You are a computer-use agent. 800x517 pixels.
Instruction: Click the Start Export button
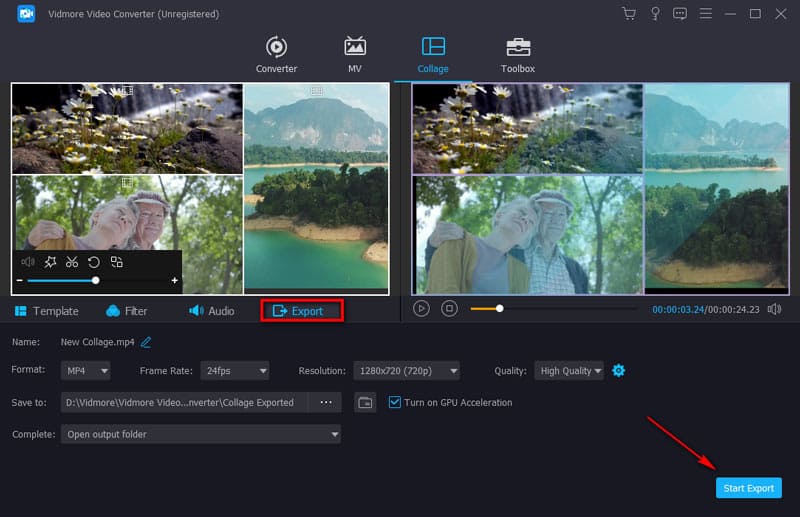(748, 488)
